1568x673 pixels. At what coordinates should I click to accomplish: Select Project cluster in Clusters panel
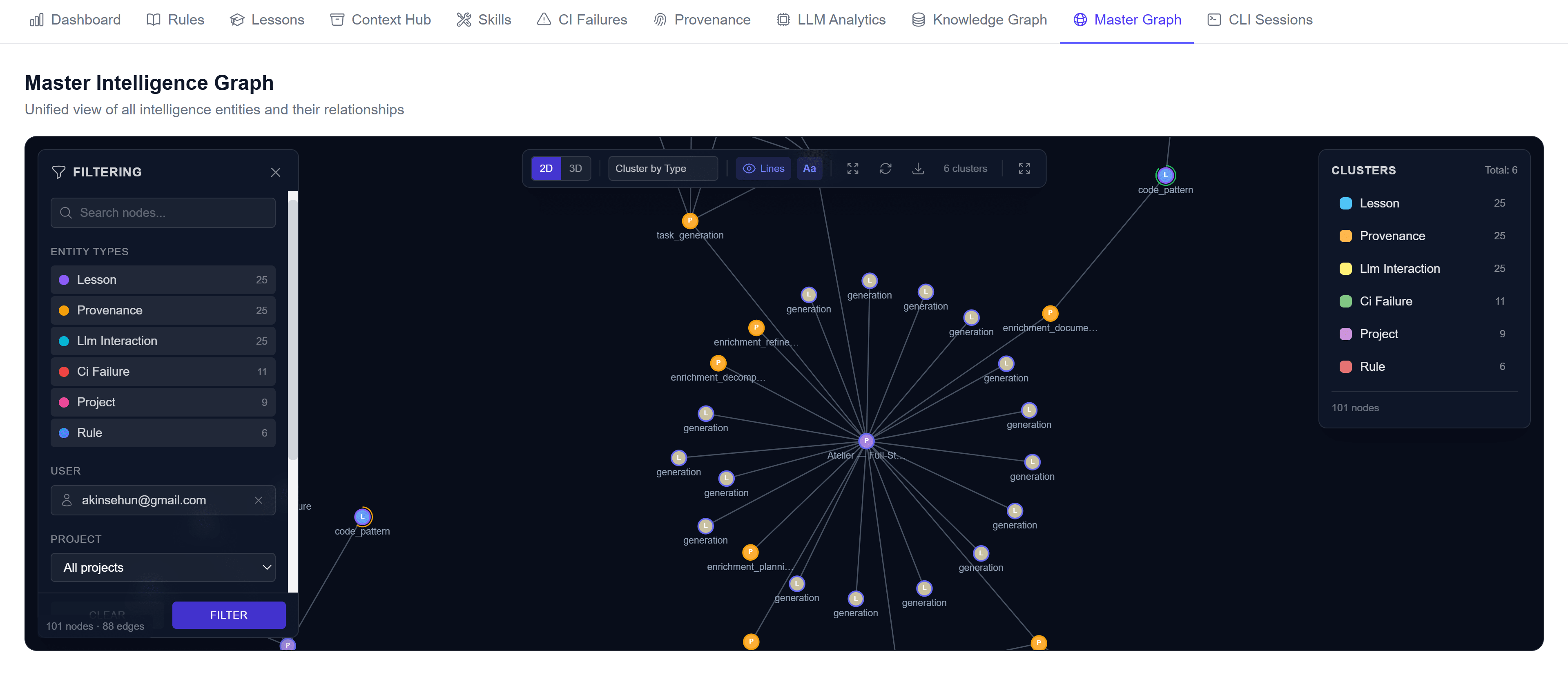[x=1424, y=334]
